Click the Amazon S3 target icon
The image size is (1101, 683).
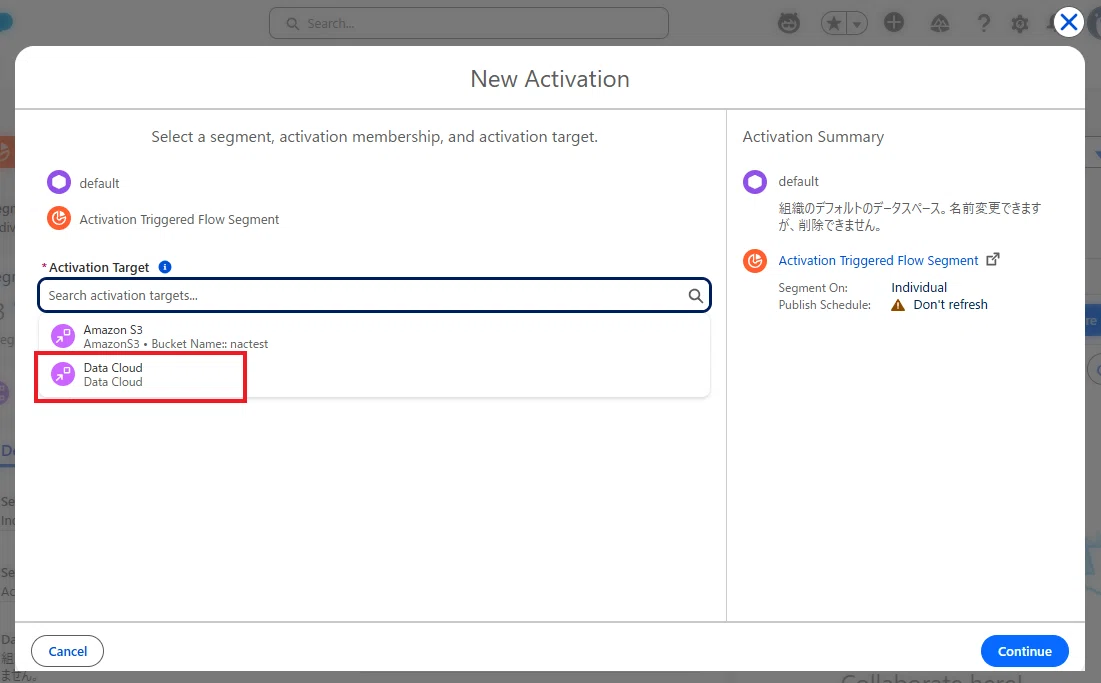pyautogui.click(x=62, y=336)
